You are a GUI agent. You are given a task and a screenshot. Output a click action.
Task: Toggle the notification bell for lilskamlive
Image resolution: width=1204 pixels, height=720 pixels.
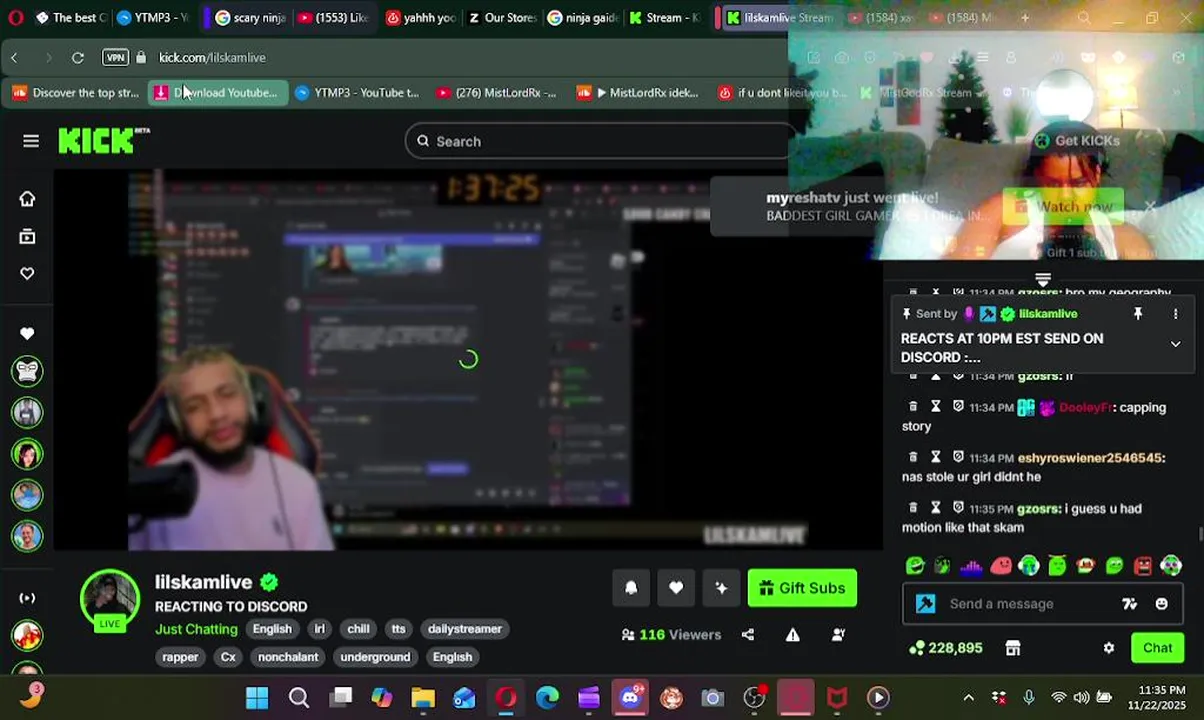click(x=631, y=588)
